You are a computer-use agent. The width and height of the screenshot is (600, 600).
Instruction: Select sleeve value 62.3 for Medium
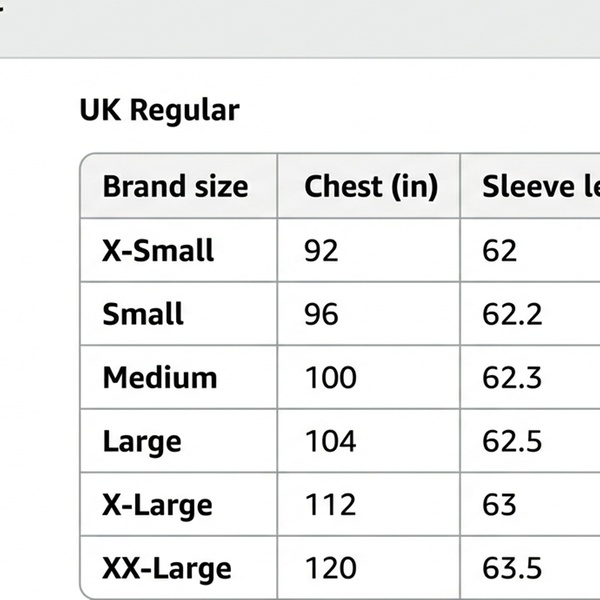512,378
